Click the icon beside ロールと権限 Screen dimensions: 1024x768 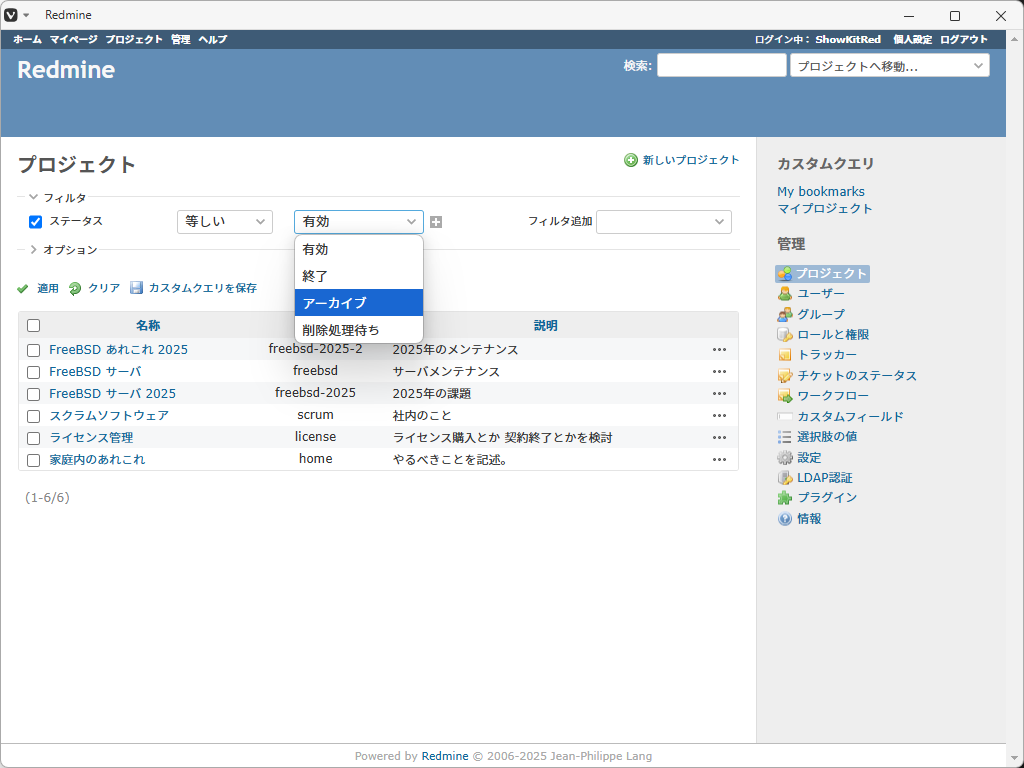[x=785, y=334]
